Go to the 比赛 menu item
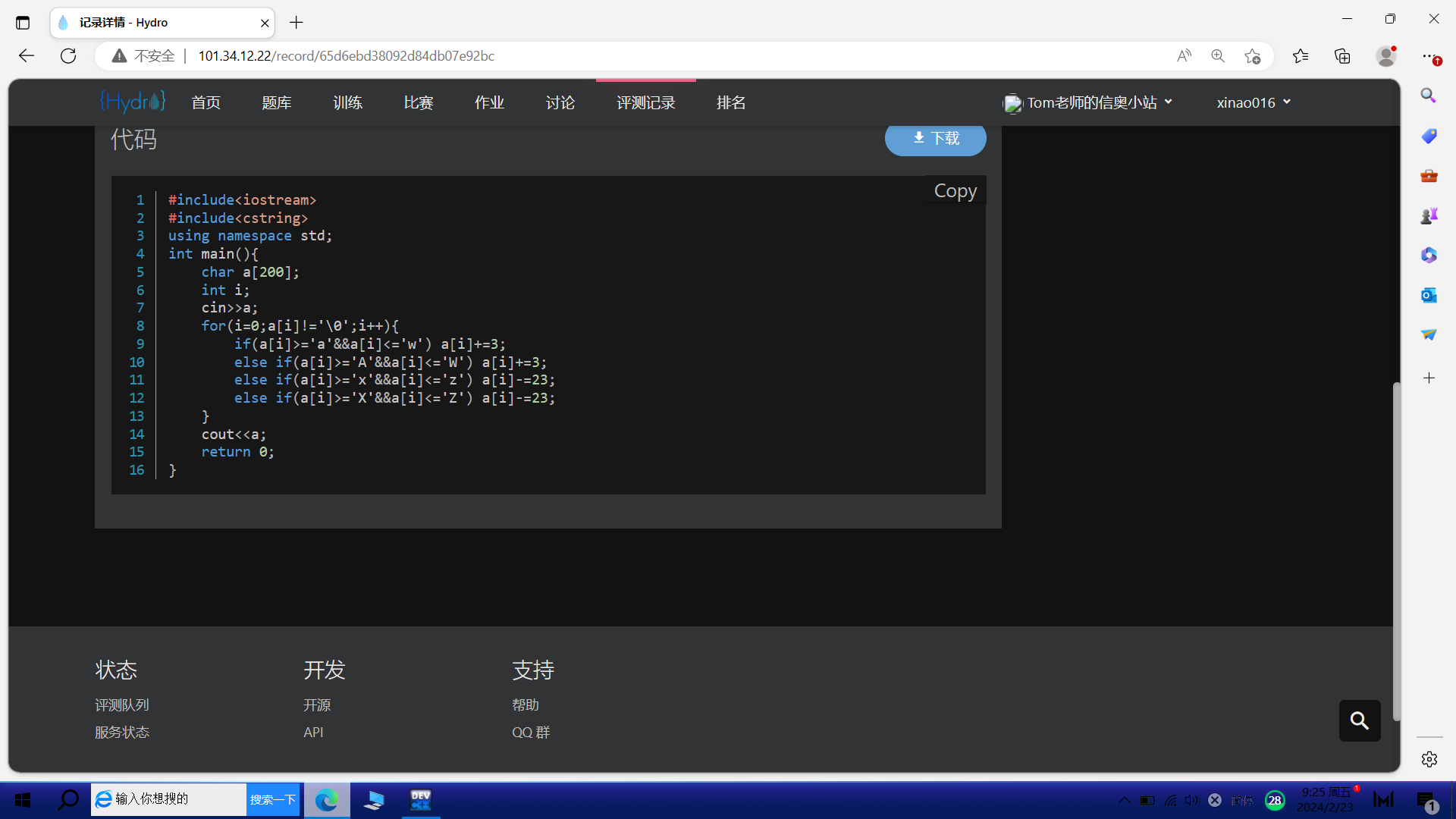 pos(419,102)
